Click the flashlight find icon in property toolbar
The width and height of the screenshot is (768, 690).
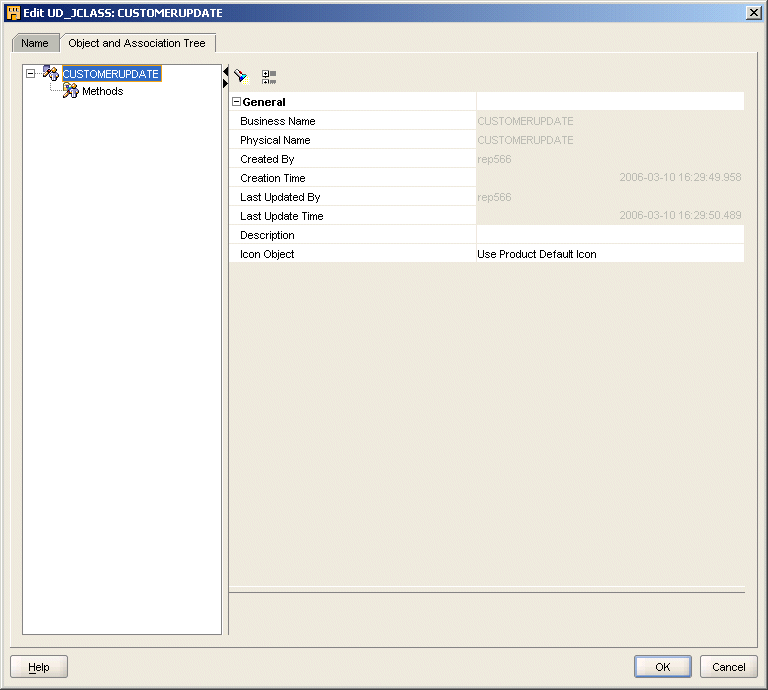[x=240, y=76]
